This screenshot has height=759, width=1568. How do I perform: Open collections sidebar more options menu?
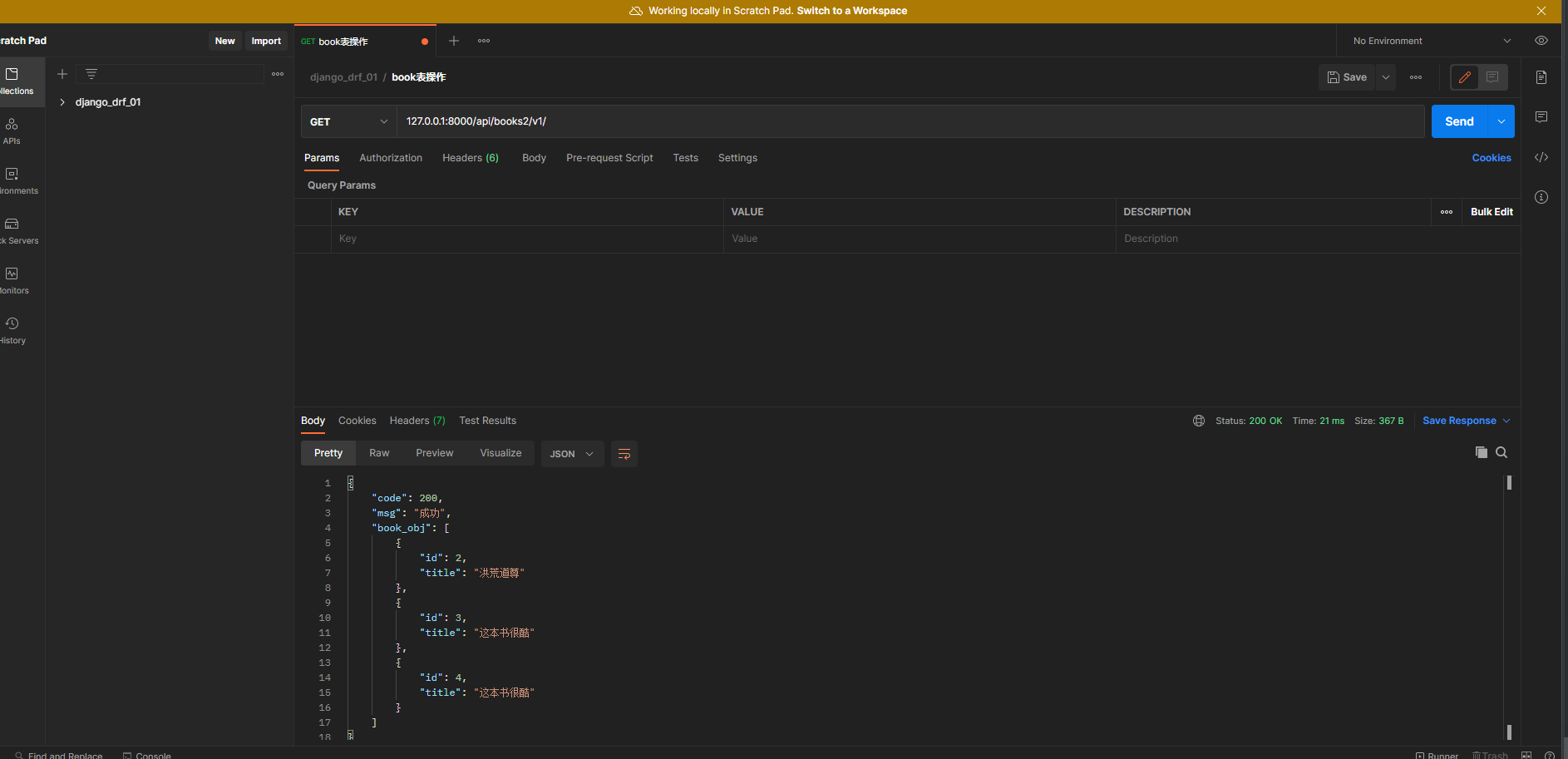278,74
